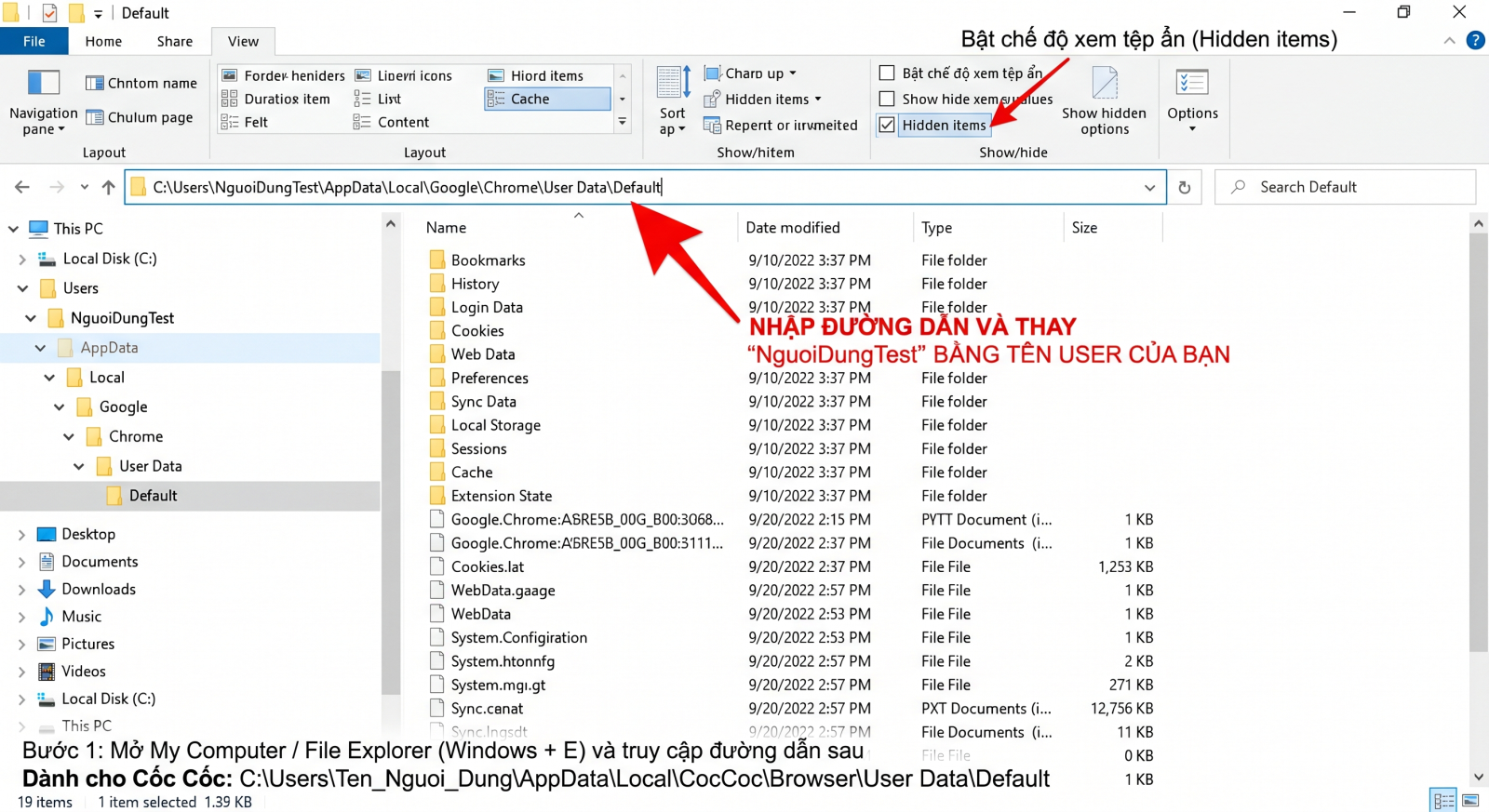Click the Sort ap icon

672,101
